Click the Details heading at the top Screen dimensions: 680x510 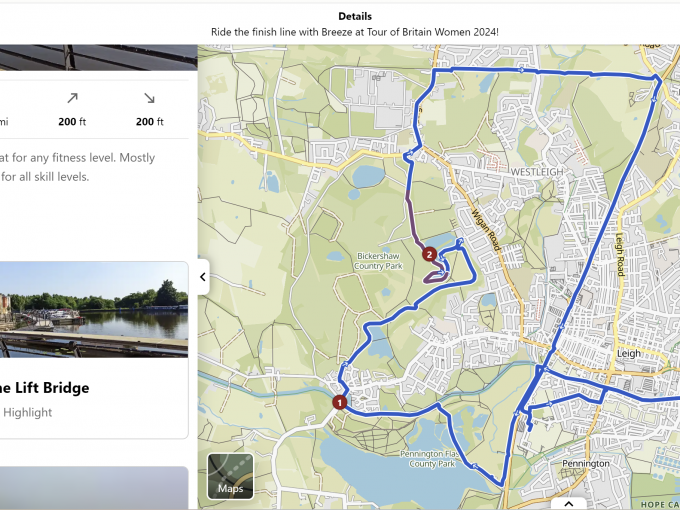[355, 16]
